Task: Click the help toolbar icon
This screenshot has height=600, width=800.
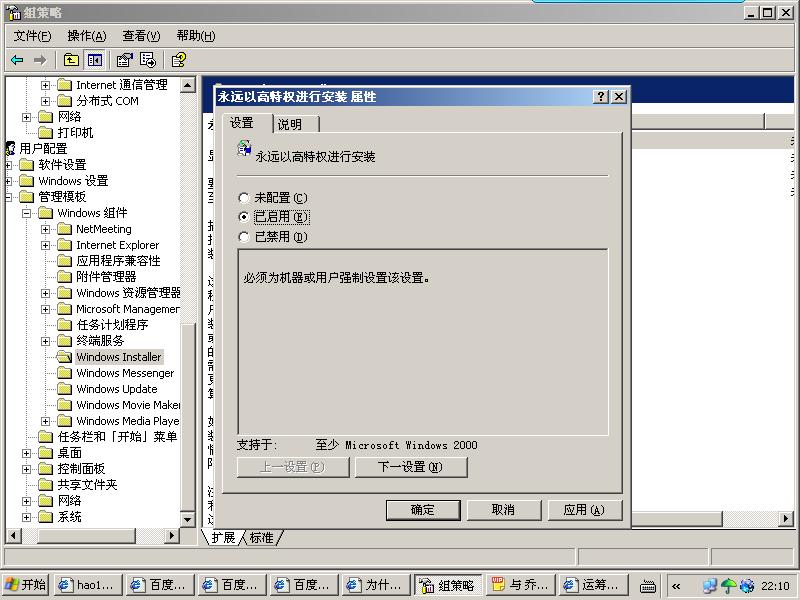Action: [x=178, y=60]
